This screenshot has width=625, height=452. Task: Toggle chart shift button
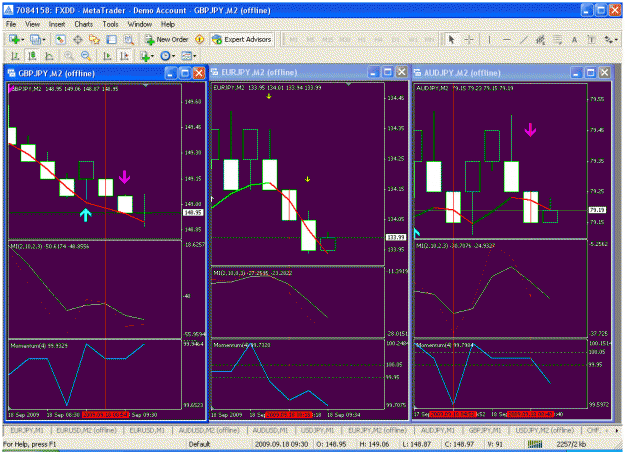point(125,56)
